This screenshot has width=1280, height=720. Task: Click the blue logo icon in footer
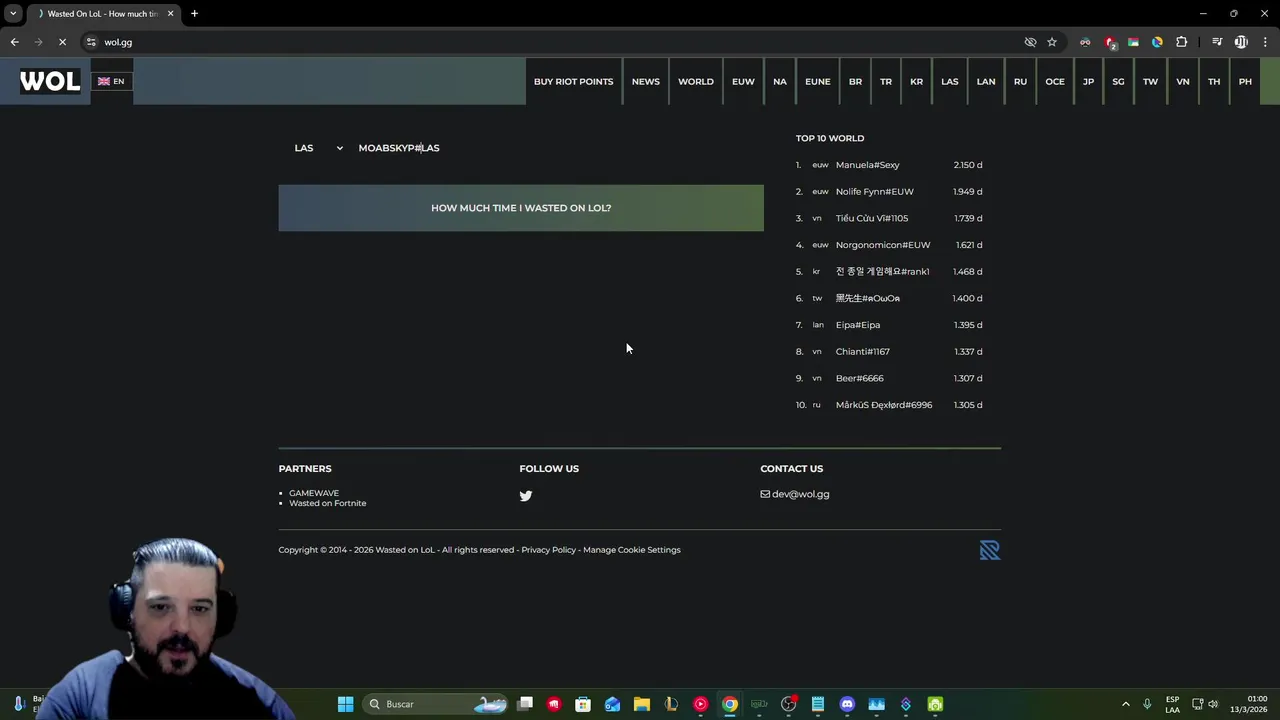(990, 550)
